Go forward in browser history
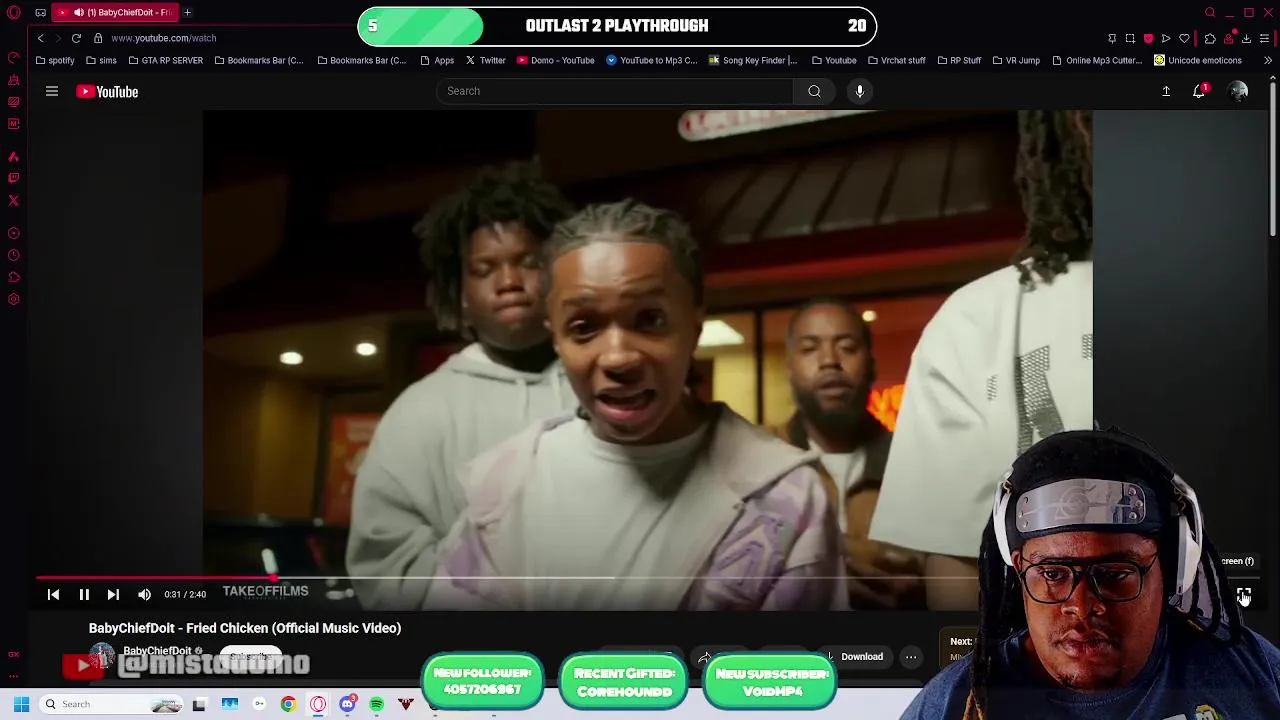This screenshot has width=1280, height=720. (58, 38)
